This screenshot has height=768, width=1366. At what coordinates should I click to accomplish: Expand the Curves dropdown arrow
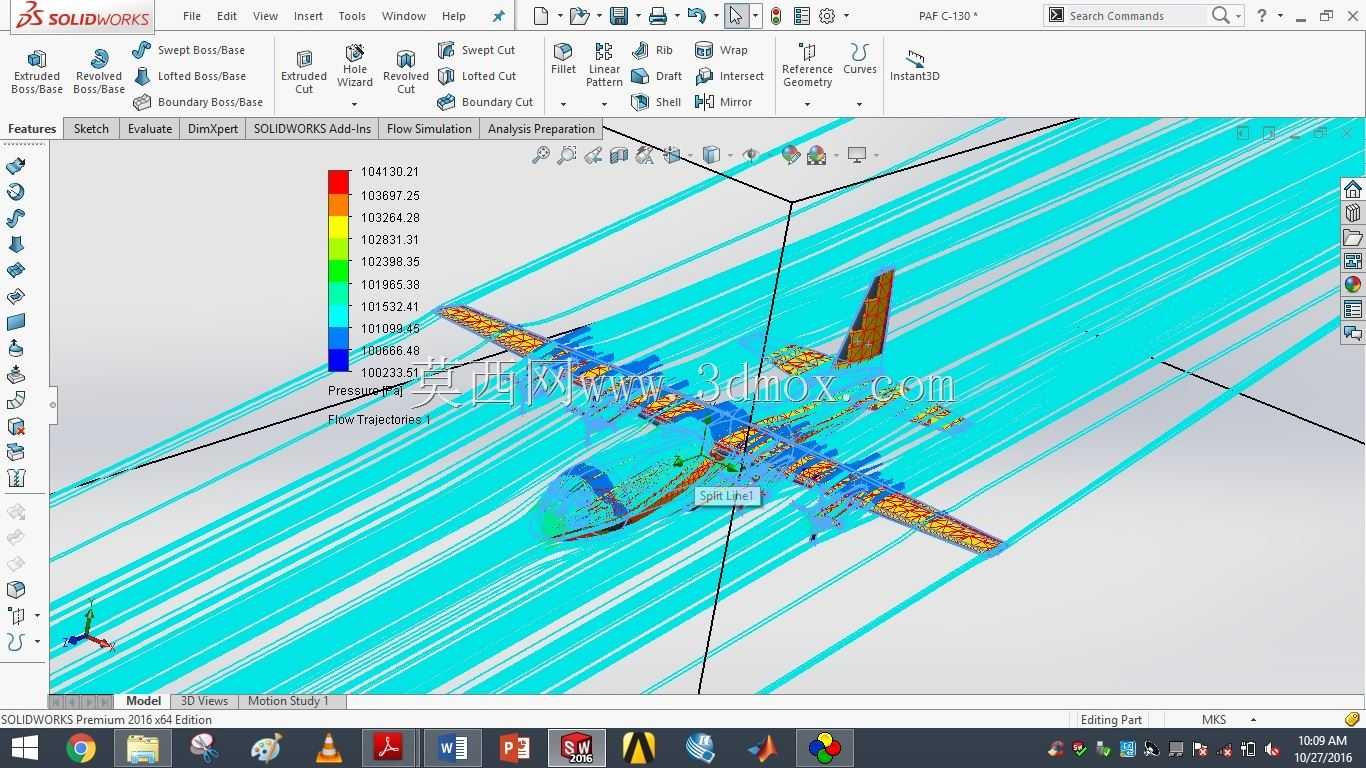[x=859, y=104]
